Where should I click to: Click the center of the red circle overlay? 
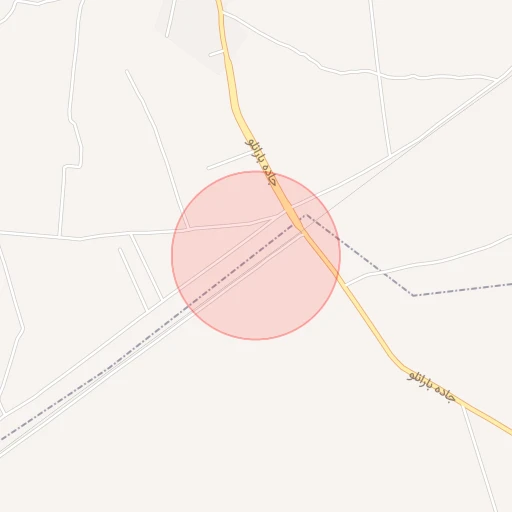coord(256,256)
